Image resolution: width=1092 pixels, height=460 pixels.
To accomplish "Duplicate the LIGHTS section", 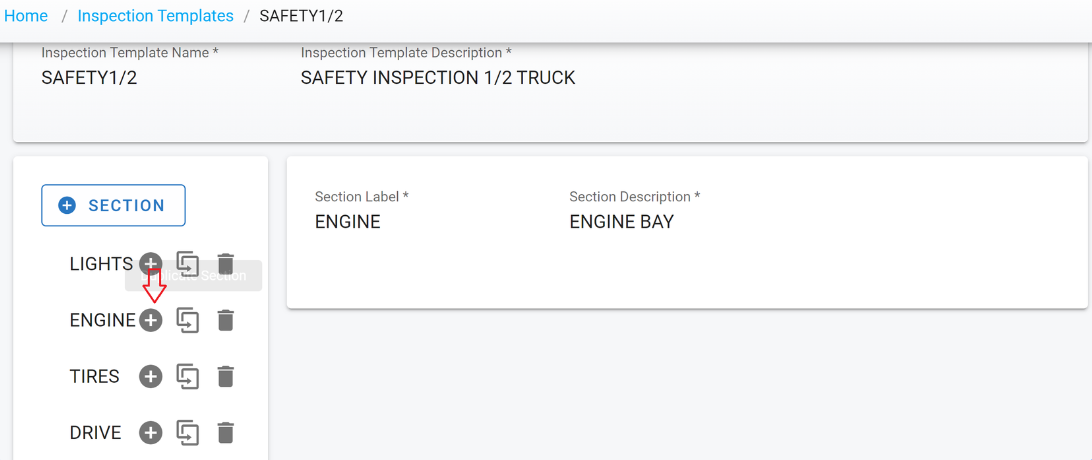I will pyautogui.click(x=187, y=264).
